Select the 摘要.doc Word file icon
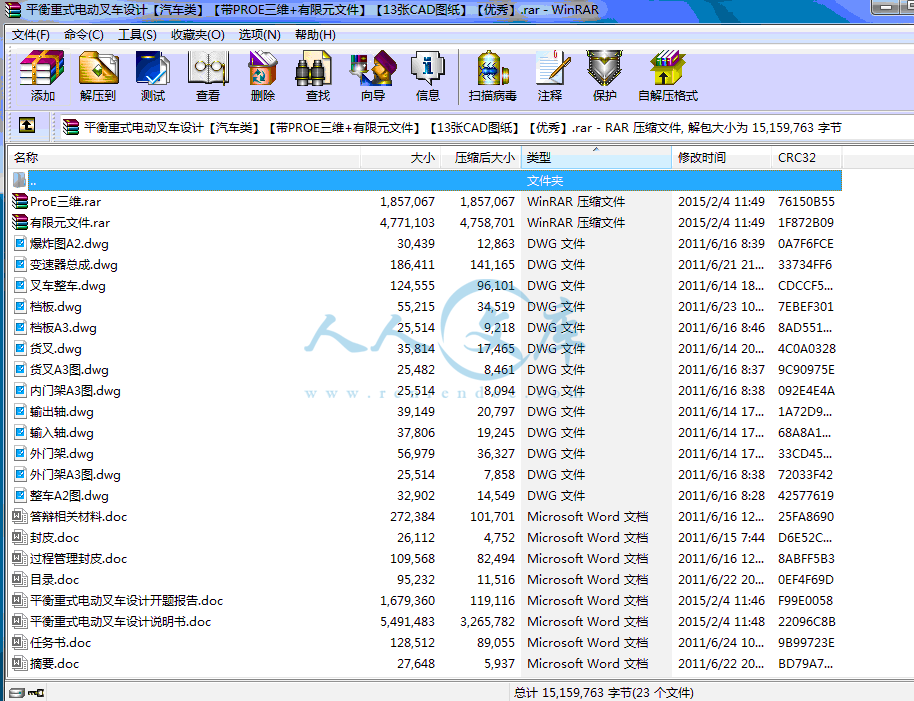 point(20,663)
